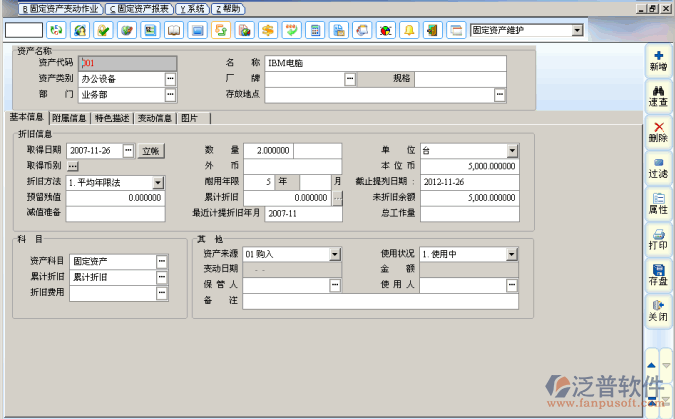Print the record with the 打印 icon
675x419 pixels.
[x=658, y=239]
